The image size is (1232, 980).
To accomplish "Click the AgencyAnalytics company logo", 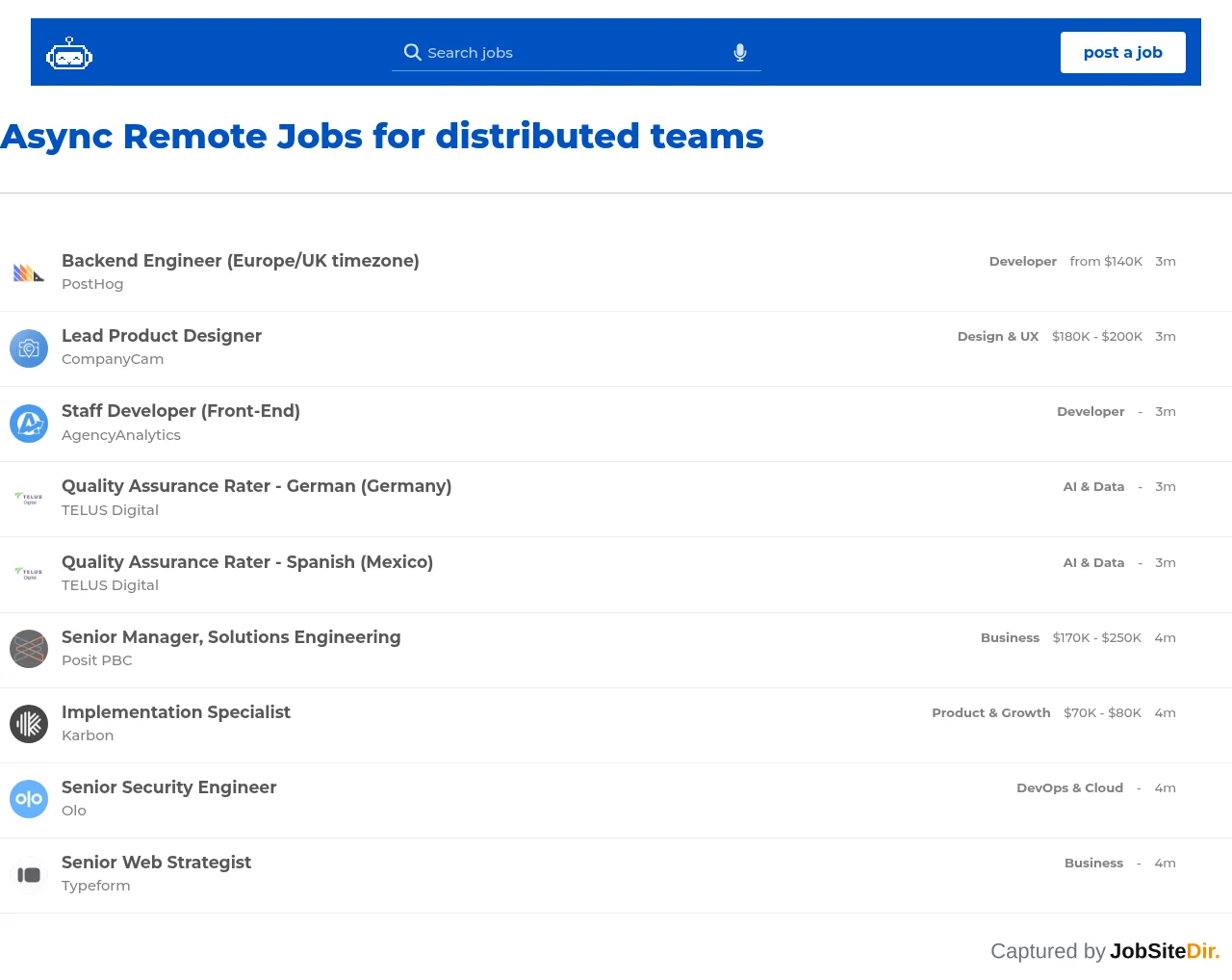I will tap(29, 424).
